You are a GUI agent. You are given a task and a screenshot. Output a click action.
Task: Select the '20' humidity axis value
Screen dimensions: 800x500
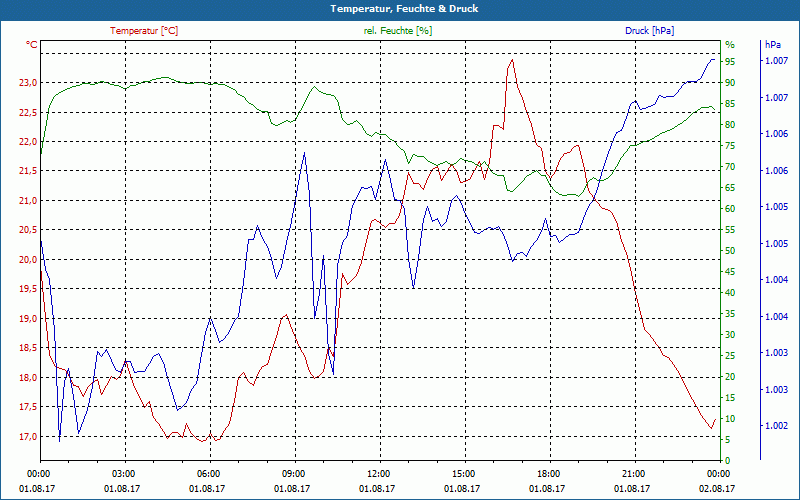(730, 377)
